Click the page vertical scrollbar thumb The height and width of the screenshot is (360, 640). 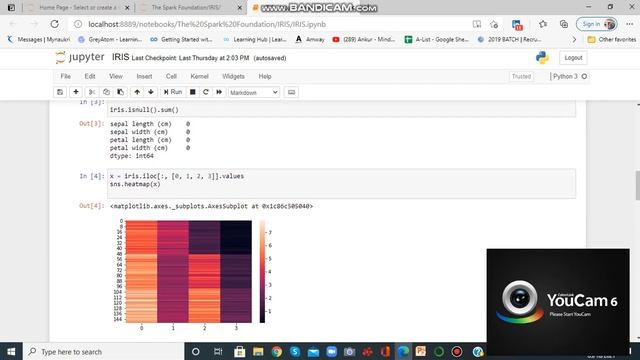coord(638,186)
